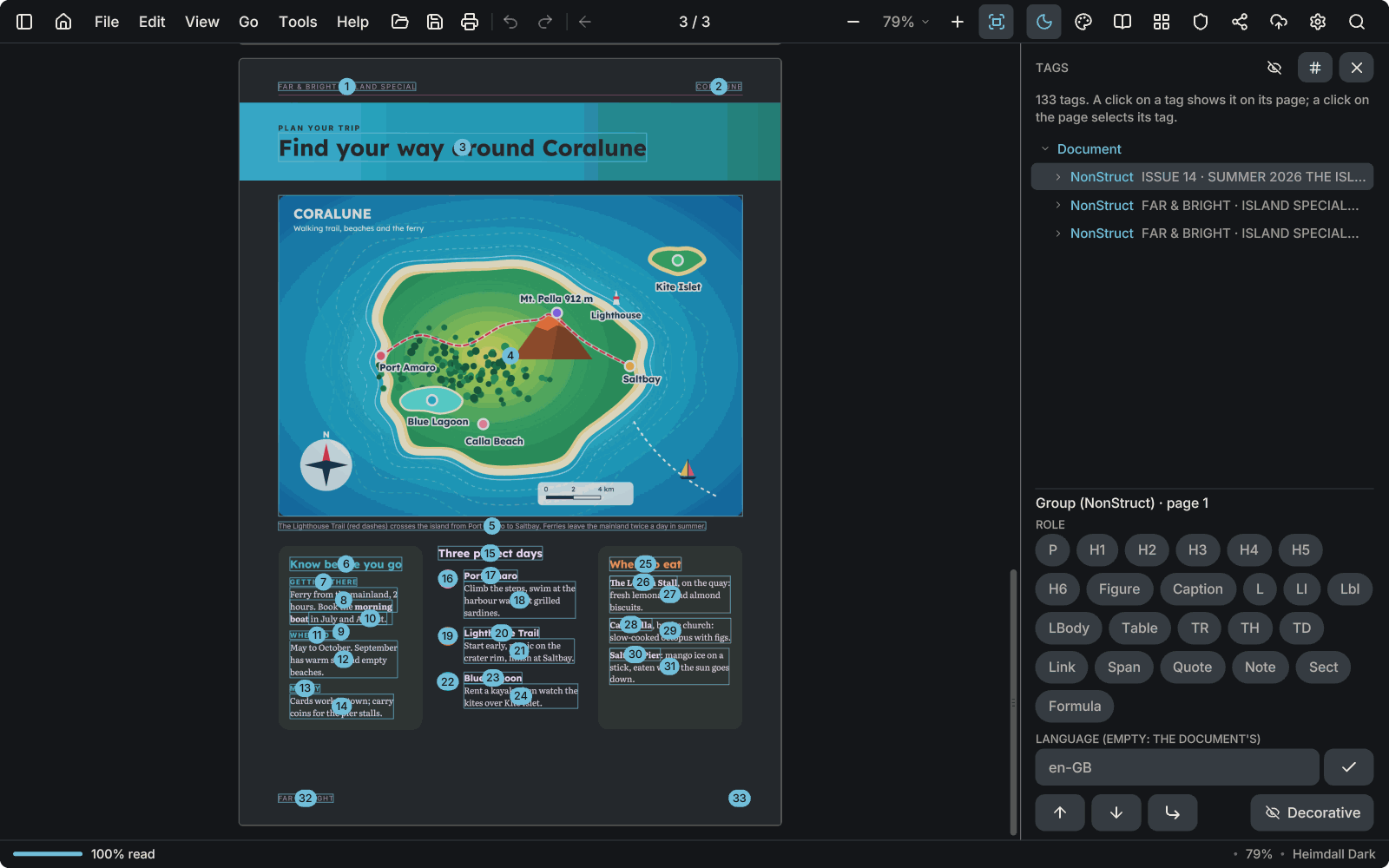Open settings gear icon
This screenshot has height=868, width=1389.
pyautogui.click(x=1318, y=22)
